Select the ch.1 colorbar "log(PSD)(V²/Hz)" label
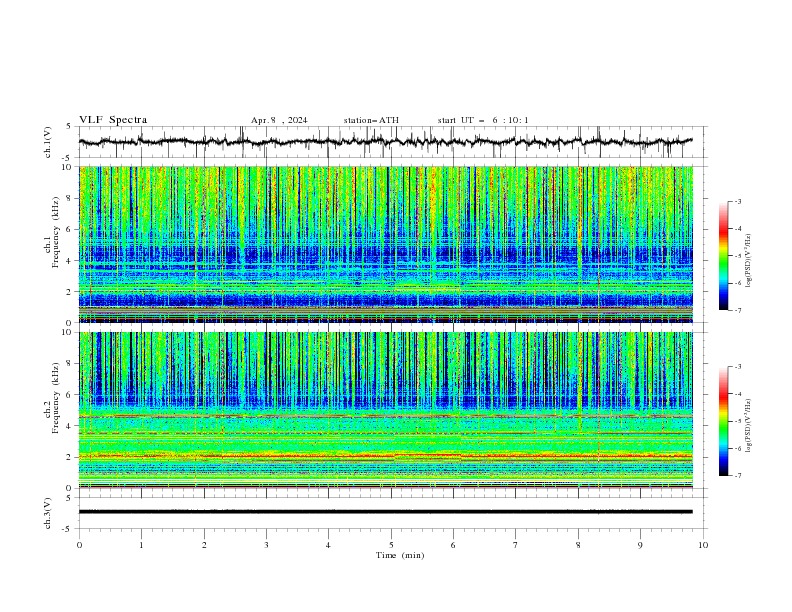 pos(748,261)
